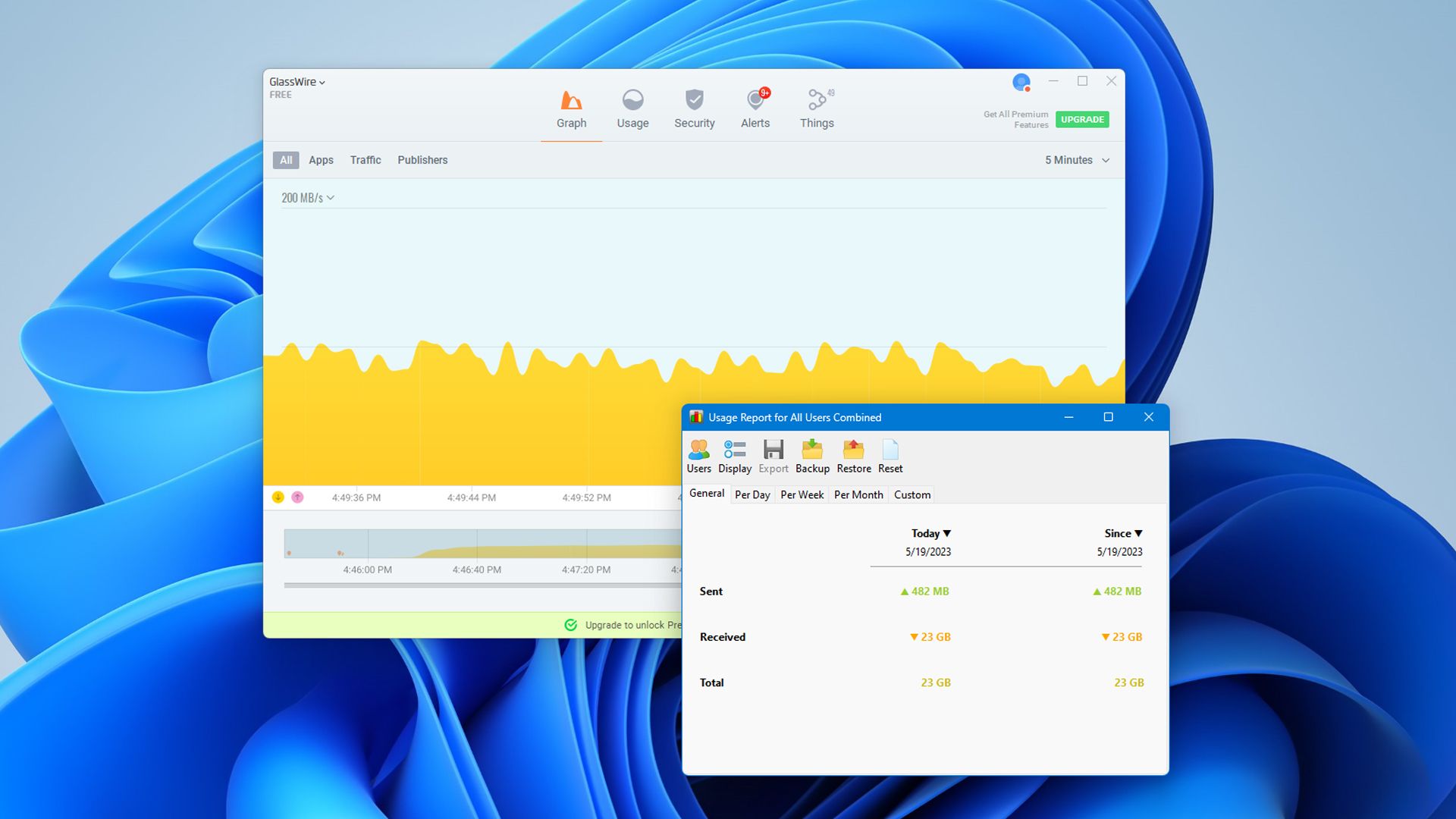Toggle the upload traffic arrow indicator
The height and width of the screenshot is (819, 1456).
299,497
